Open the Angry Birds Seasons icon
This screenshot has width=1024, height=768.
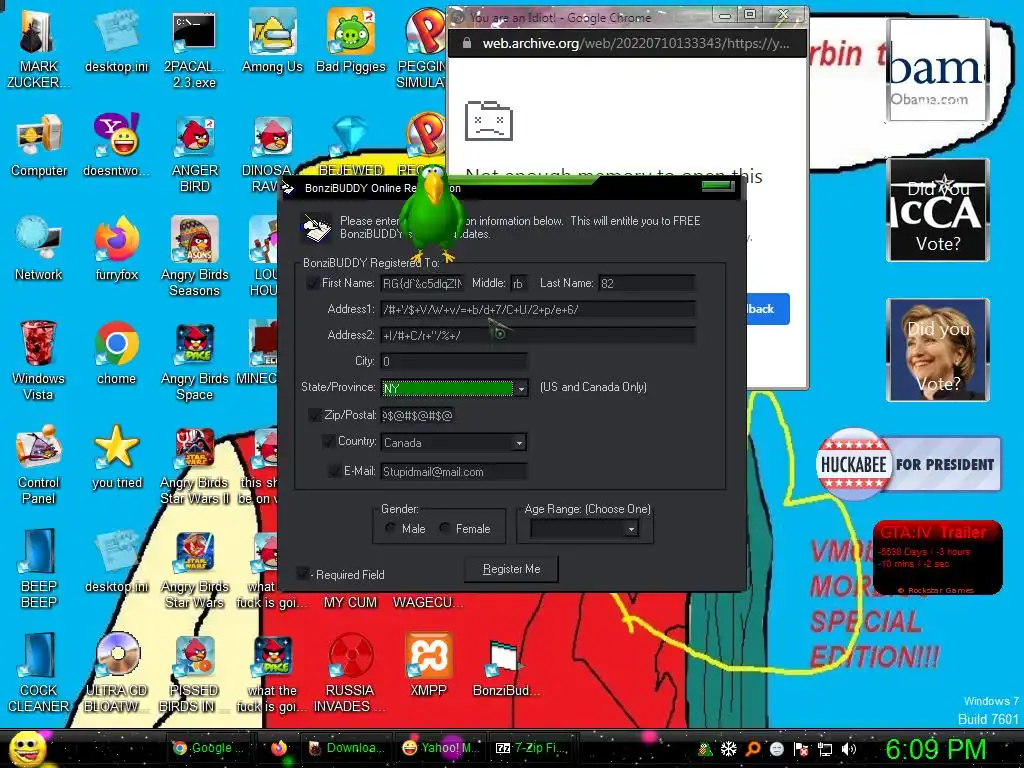click(x=194, y=257)
